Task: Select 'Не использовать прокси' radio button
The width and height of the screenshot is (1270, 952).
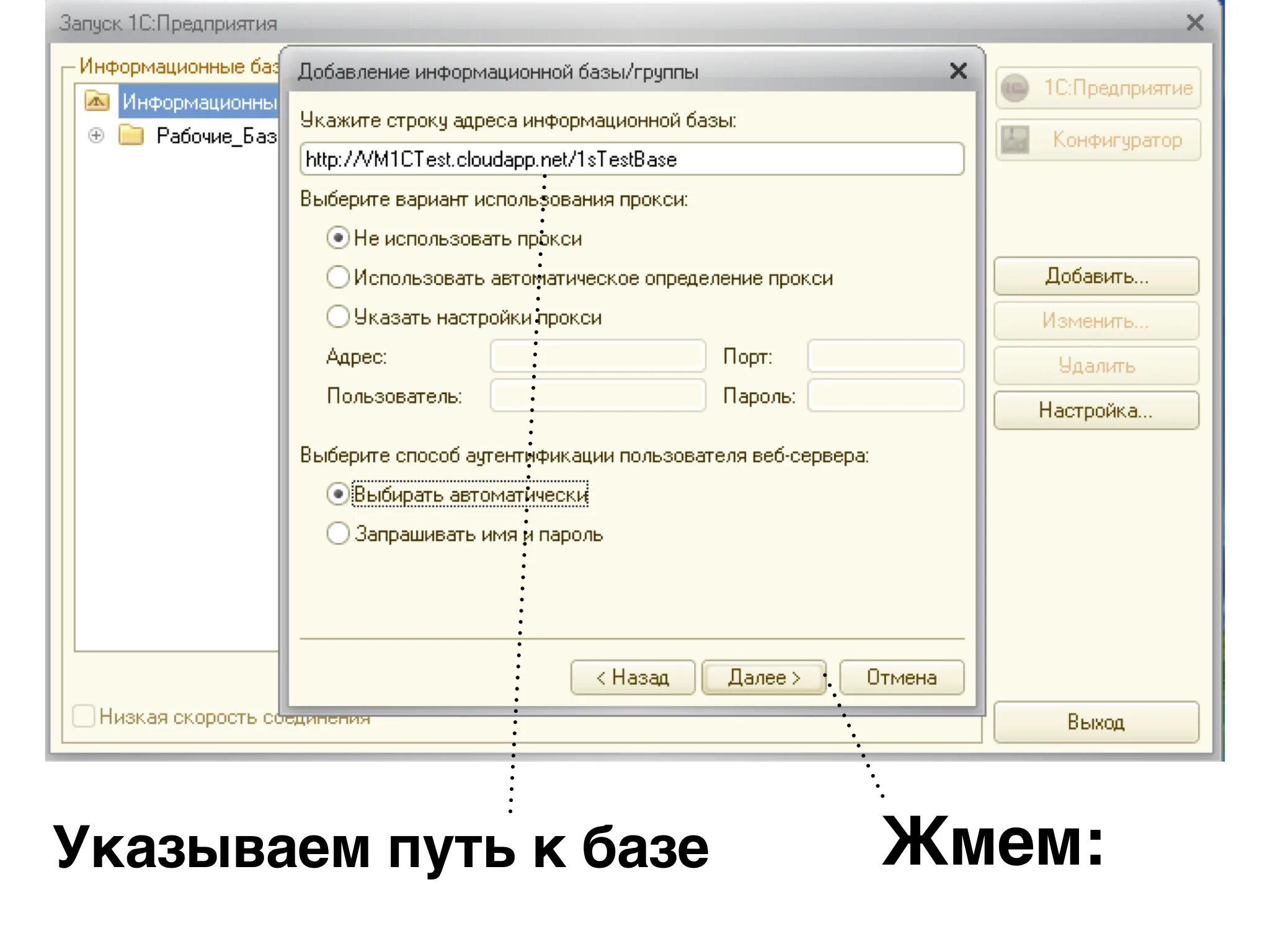Action: click(x=338, y=238)
